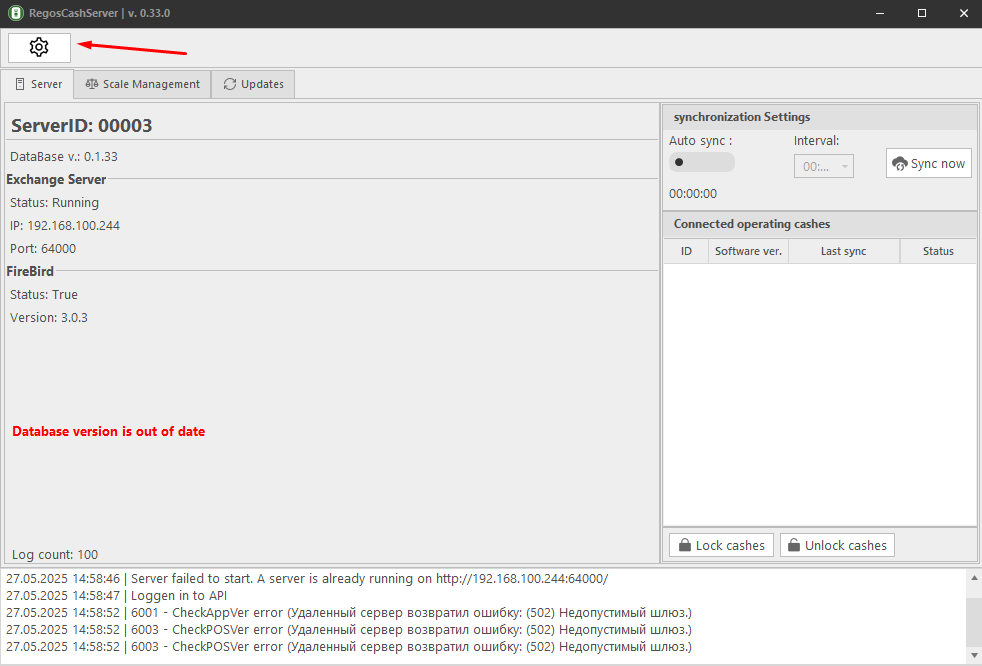Screen dimensions: 982x666
Task: Click the padlock icon on Lock cashes
Action: (684, 545)
